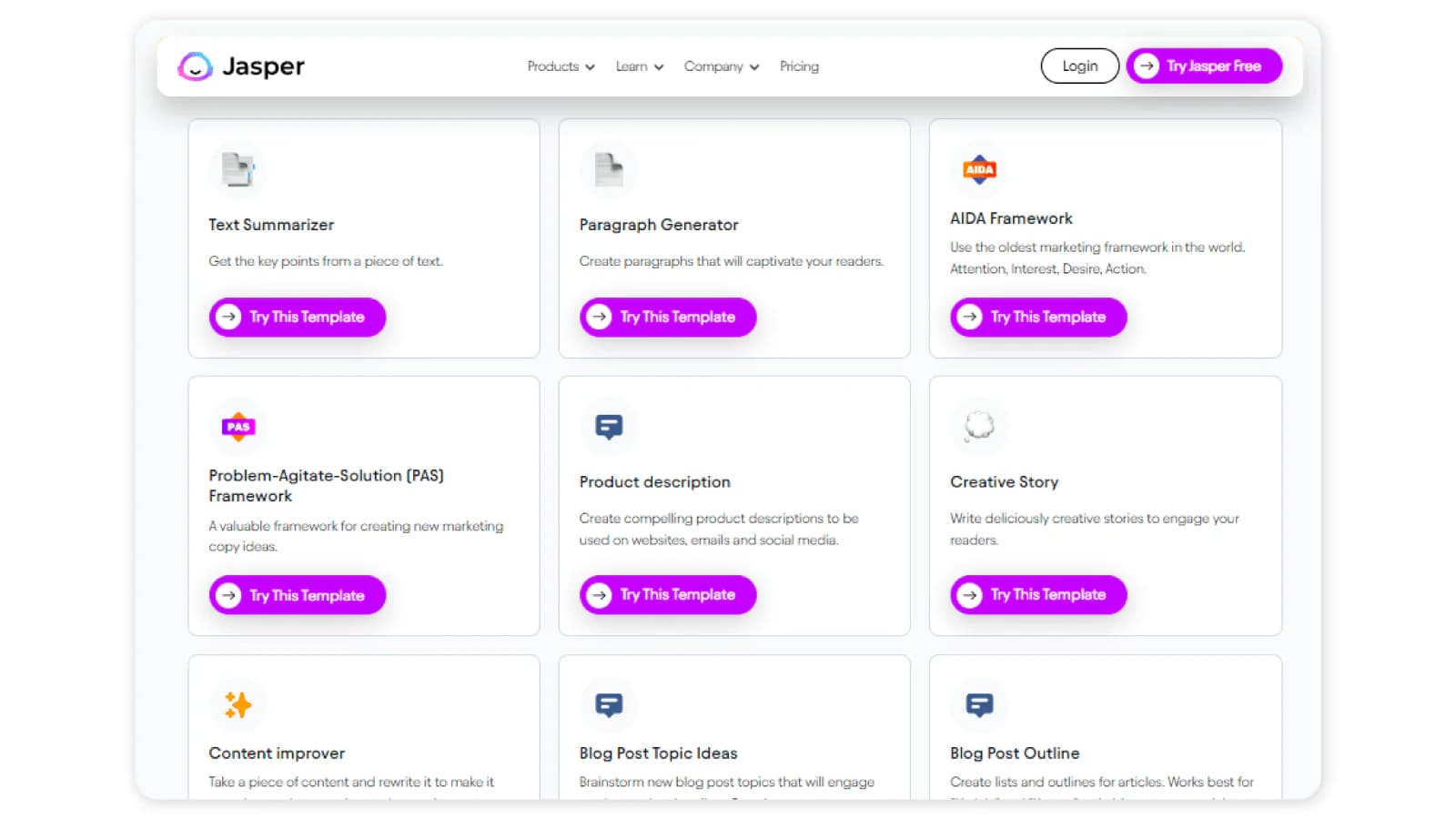Try the Problem-Agitate-Solution Framework template
The height and width of the screenshot is (819, 1456).
click(x=298, y=595)
